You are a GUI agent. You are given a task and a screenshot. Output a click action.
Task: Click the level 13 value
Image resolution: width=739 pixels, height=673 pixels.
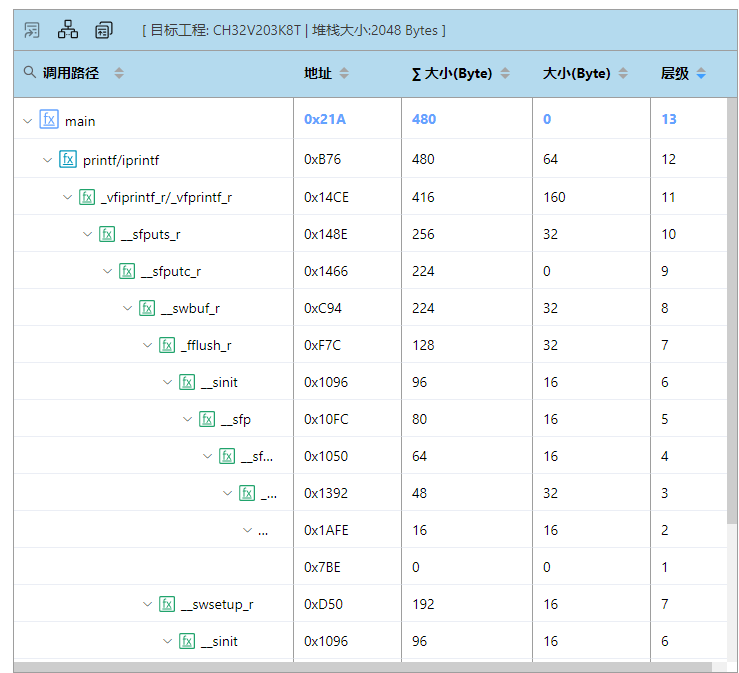[669, 119]
